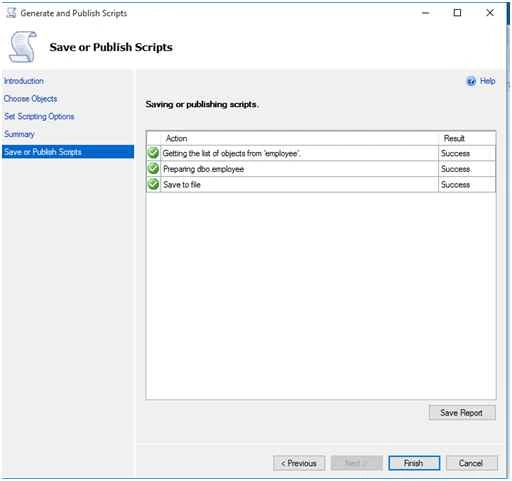Click the green check icon for 'Save to file'
This screenshot has width=512, height=481.
pyautogui.click(x=153, y=184)
